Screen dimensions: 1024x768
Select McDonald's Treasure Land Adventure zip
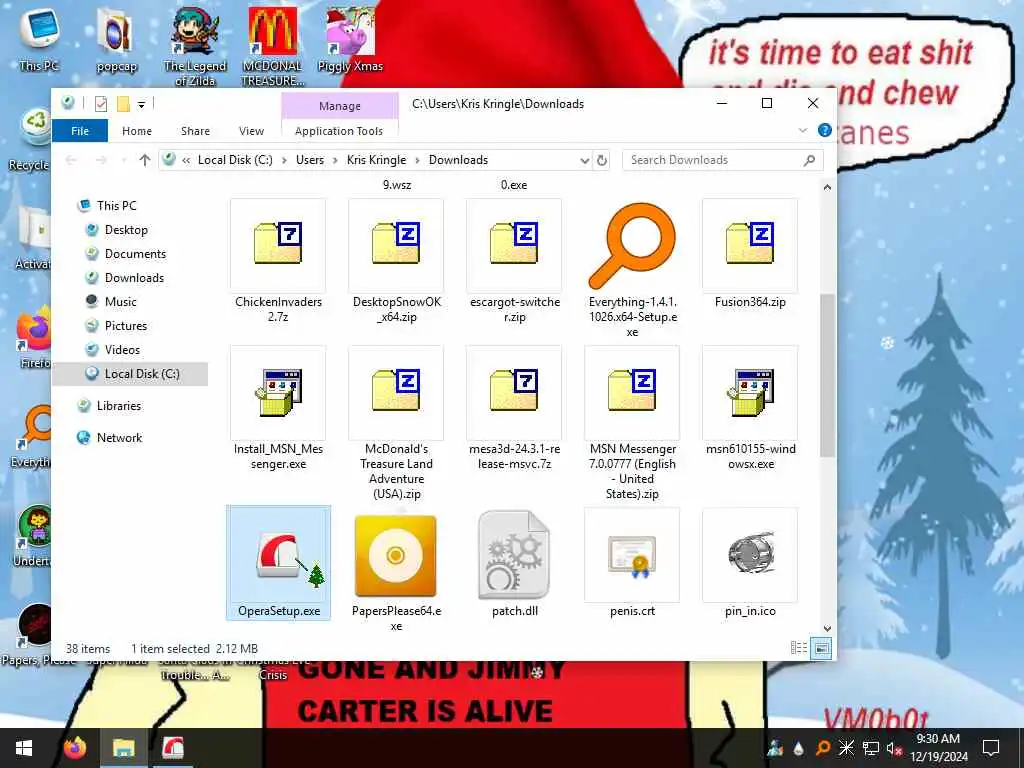pos(396,423)
